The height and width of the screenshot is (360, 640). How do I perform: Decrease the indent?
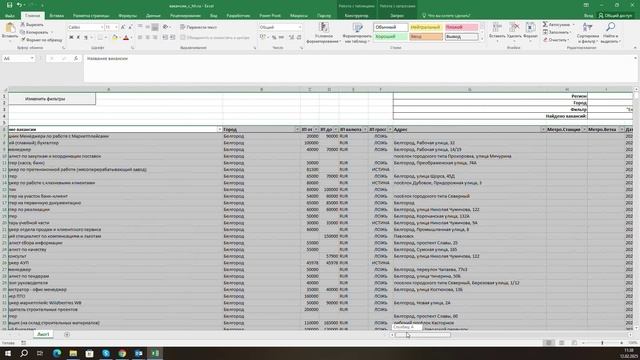[x=165, y=38]
